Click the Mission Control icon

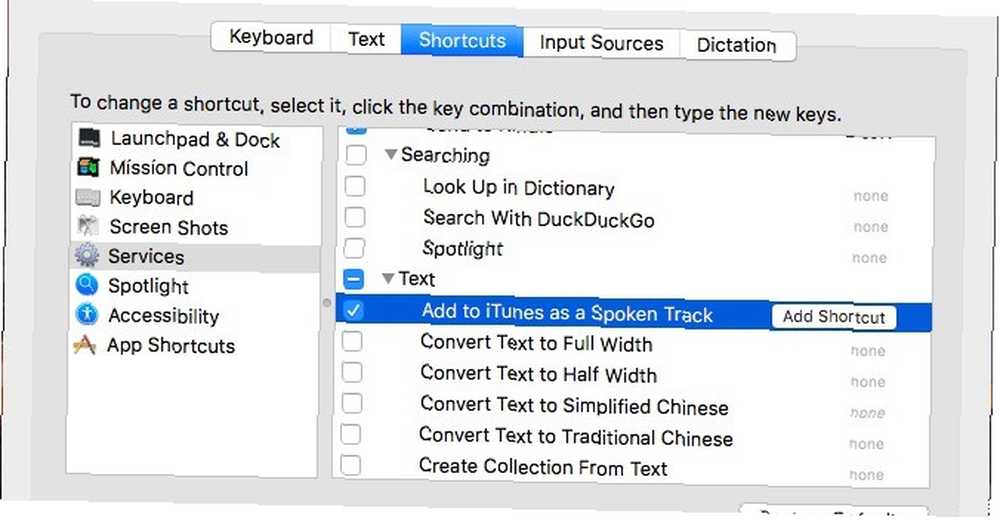[88, 167]
